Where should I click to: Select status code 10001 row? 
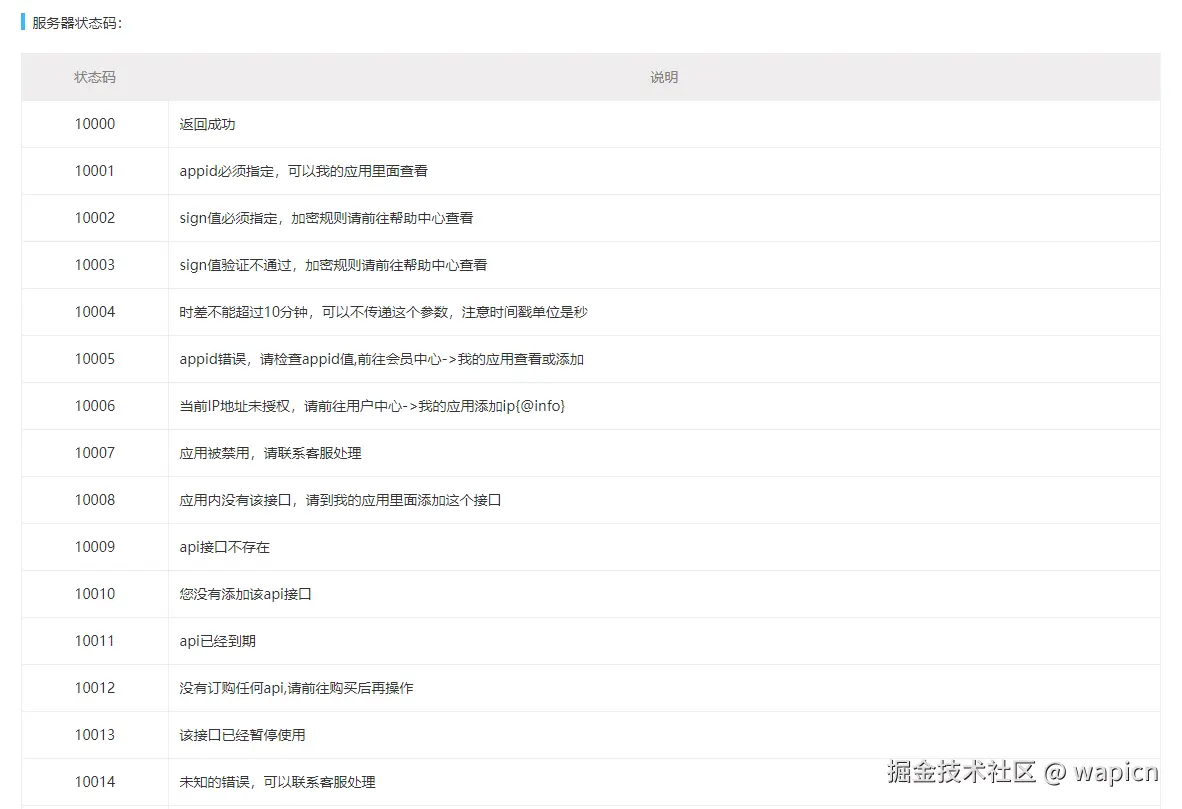(94, 171)
